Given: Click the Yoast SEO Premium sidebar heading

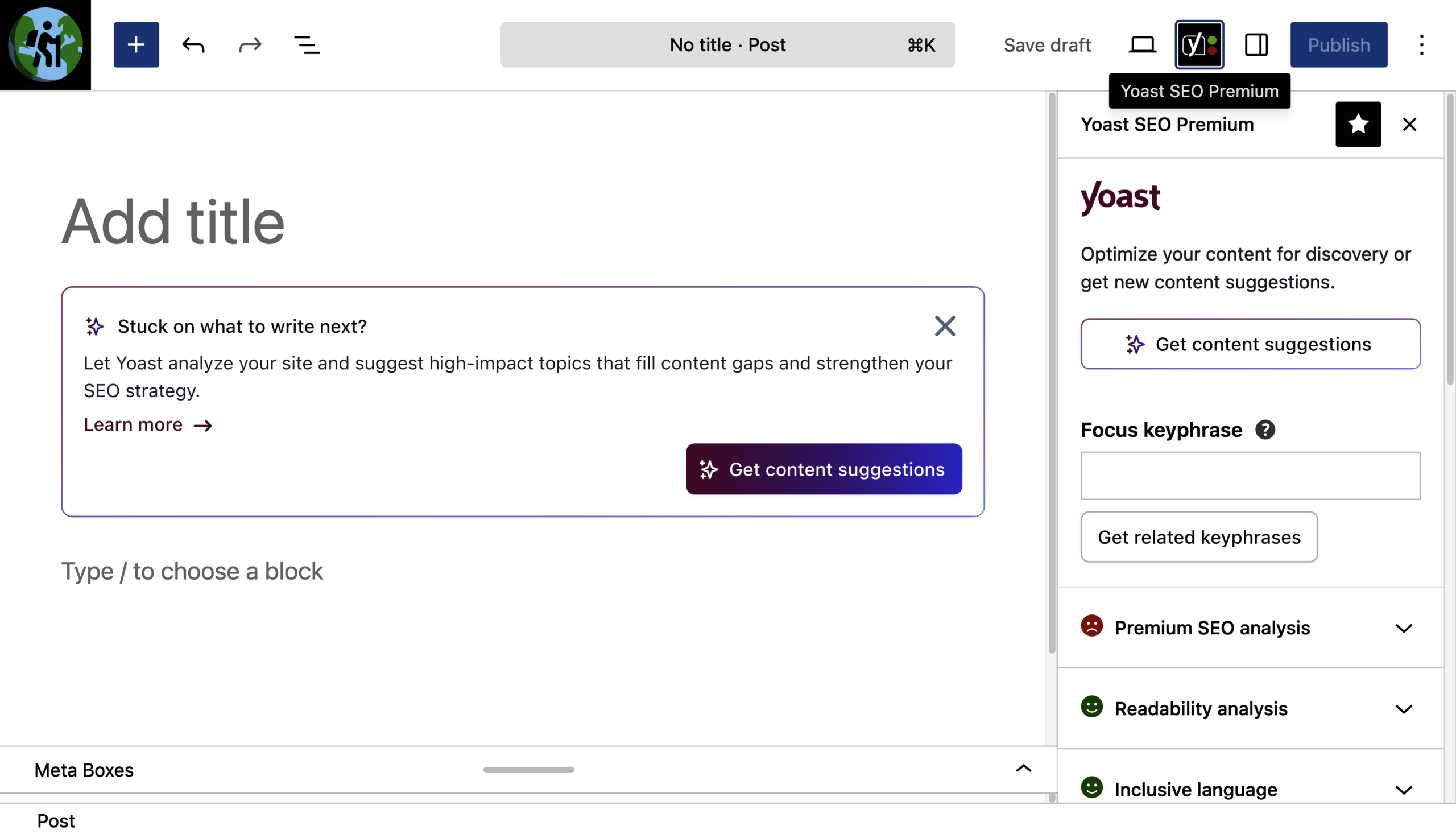Looking at the screenshot, I should pyautogui.click(x=1167, y=125).
